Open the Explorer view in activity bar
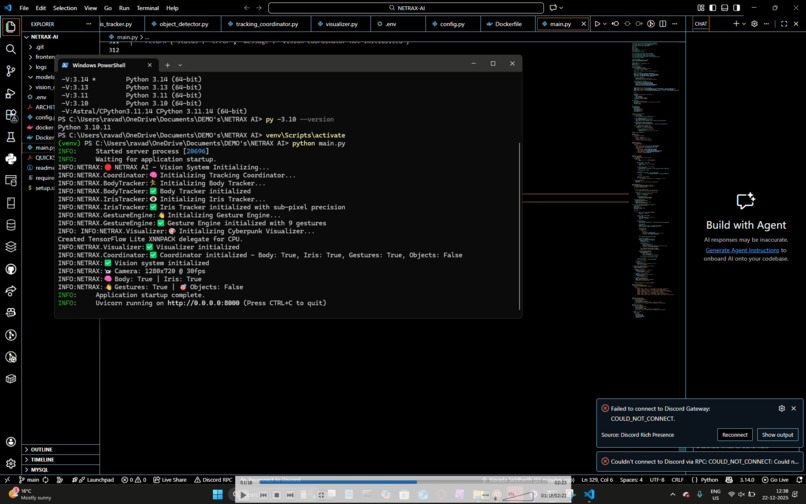806x504 pixels. (10, 27)
